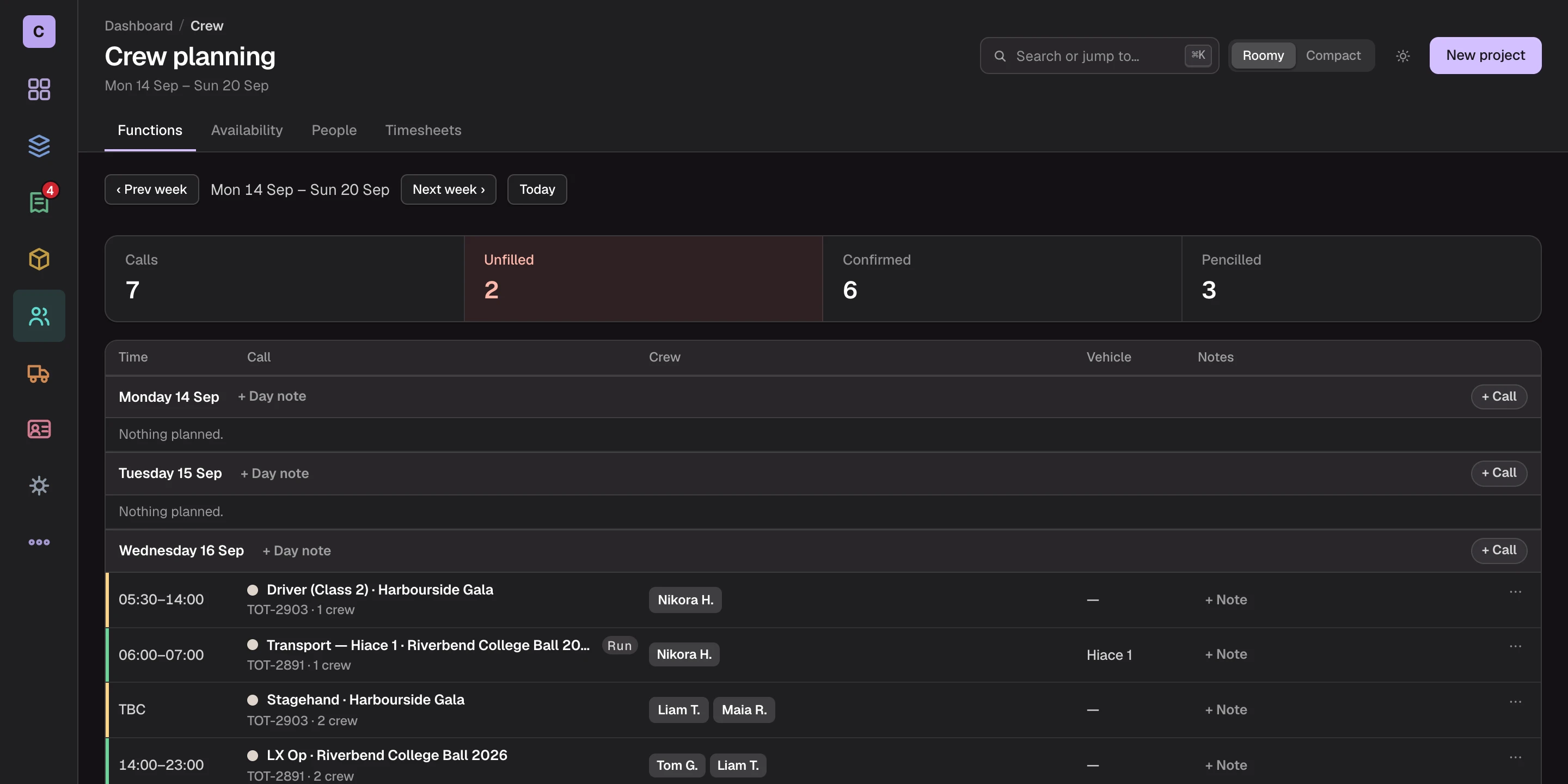Switch density to Compact
Viewport: 1568px width, 784px height.
pos(1333,56)
